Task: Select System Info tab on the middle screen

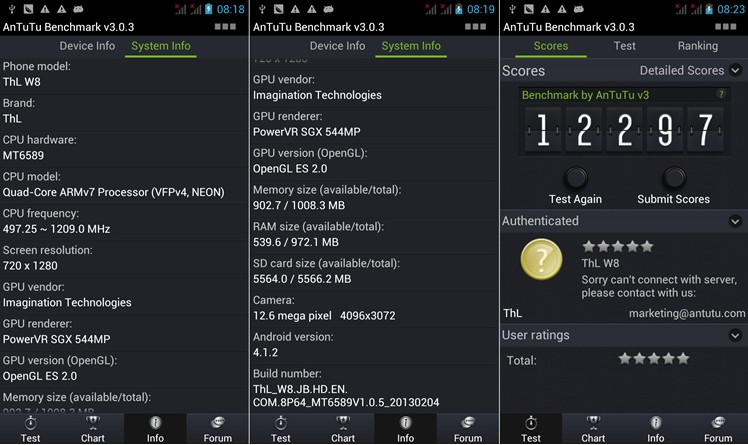Action: [411, 46]
